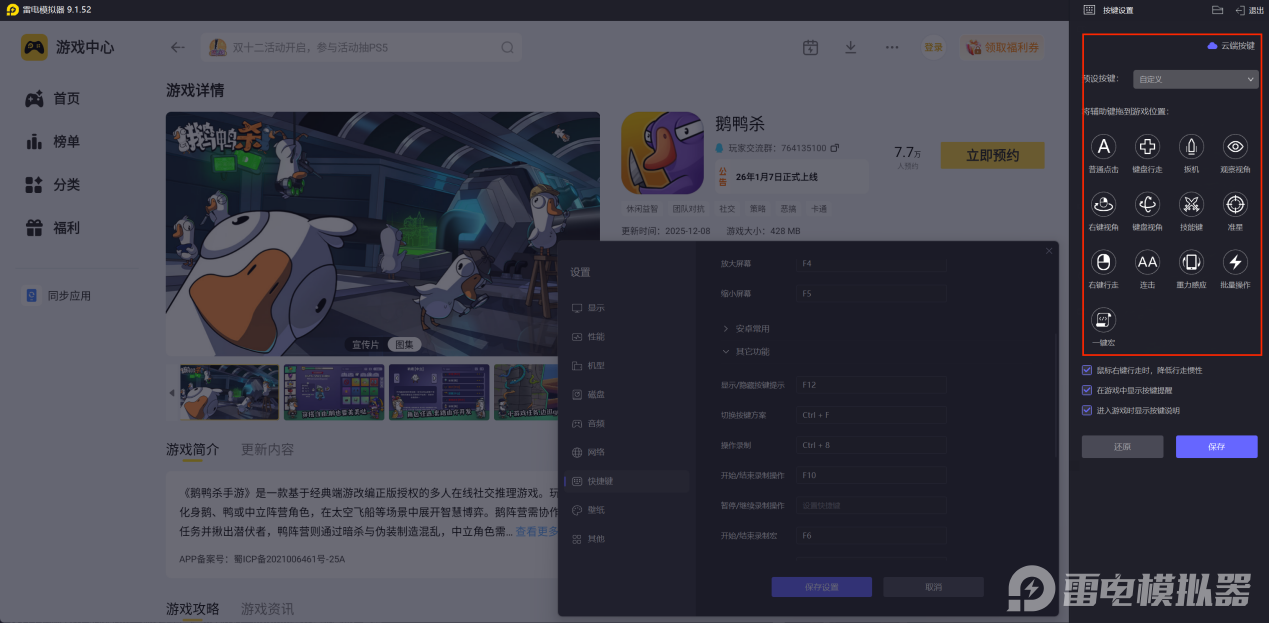The height and width of the screenshot is (623, 1269).
Task: Open the downloads arrow icon
Action: pos(851,47)
